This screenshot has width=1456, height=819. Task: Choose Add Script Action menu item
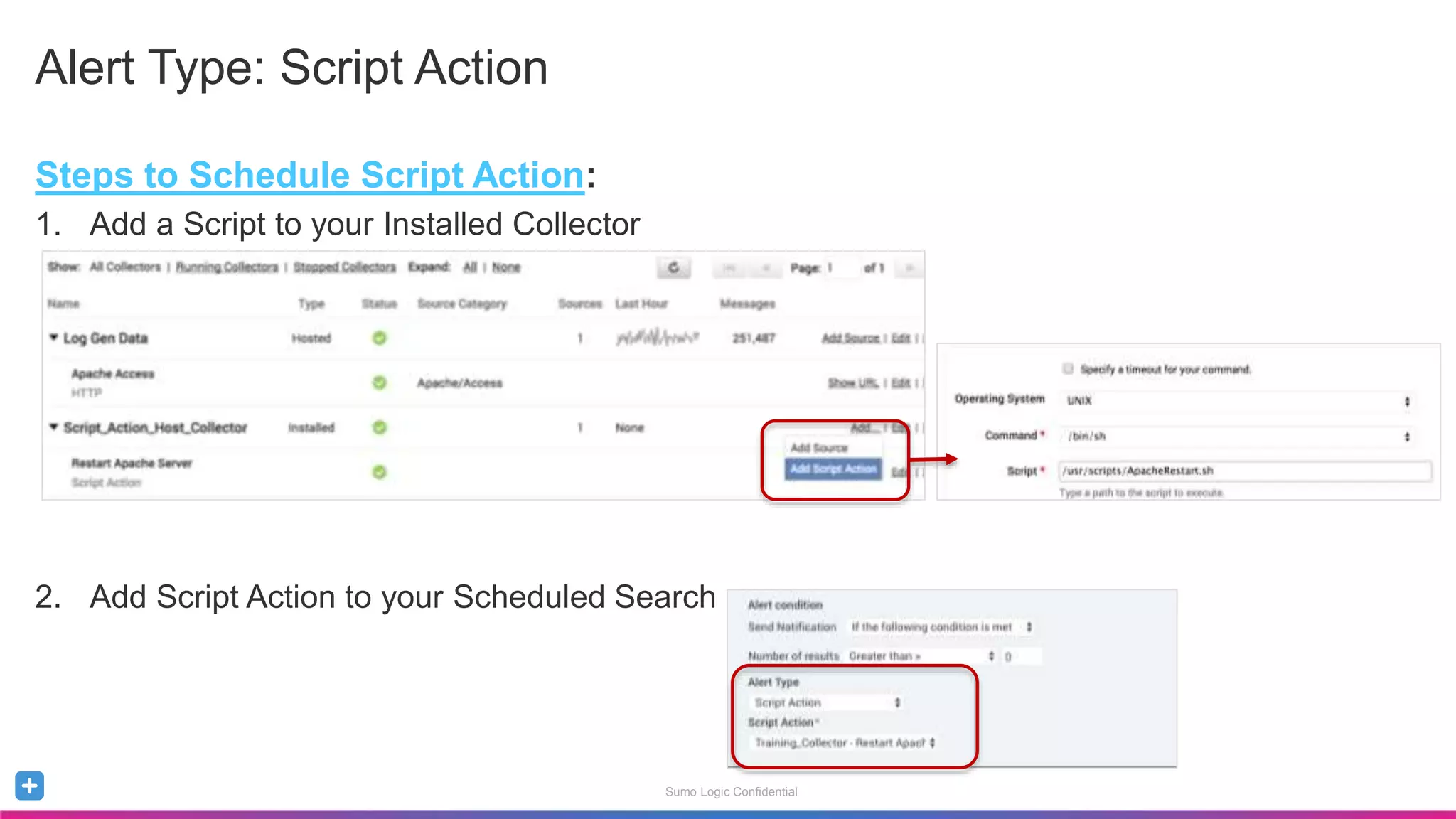coord(833,469)
